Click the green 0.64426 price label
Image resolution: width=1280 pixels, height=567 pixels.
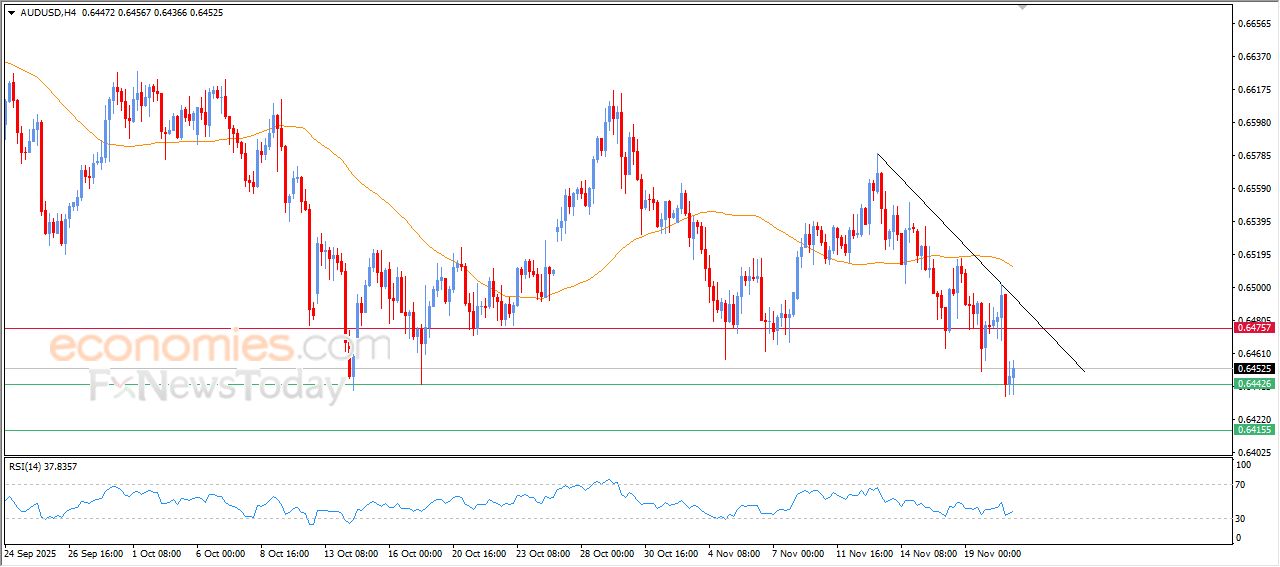pyautogui.click(x=1254, y=384)
